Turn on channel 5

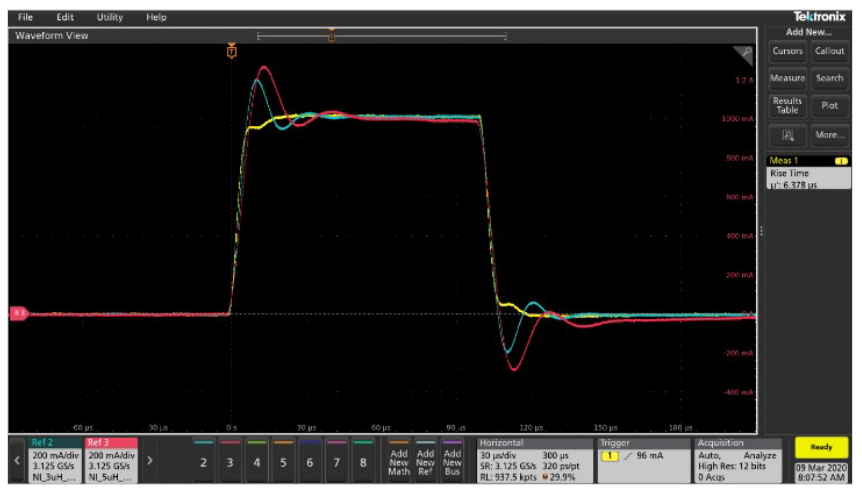pyautogui.click(x=283, y=461)
